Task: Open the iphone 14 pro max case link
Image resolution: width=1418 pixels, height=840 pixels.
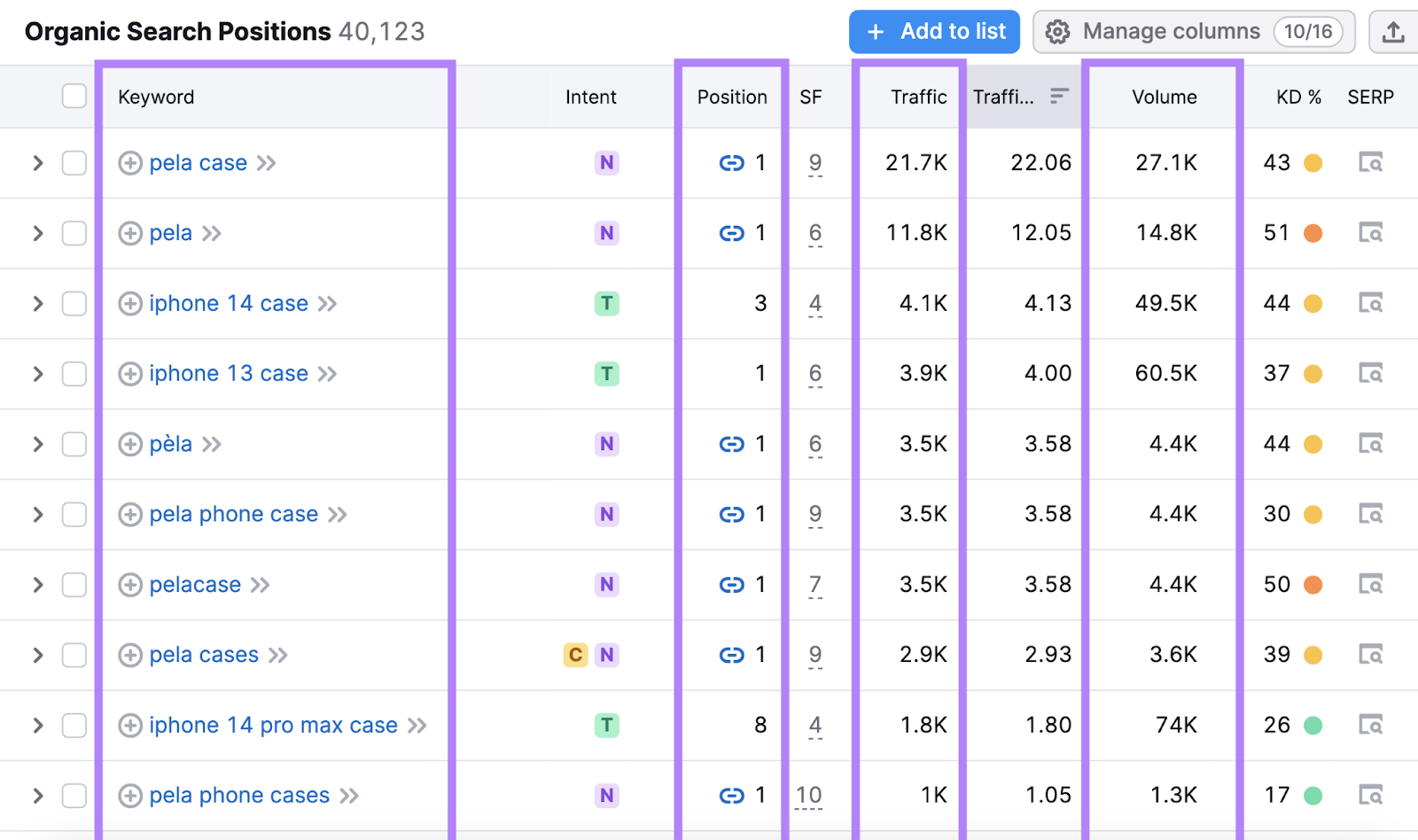Action: [x=273, y=725]
